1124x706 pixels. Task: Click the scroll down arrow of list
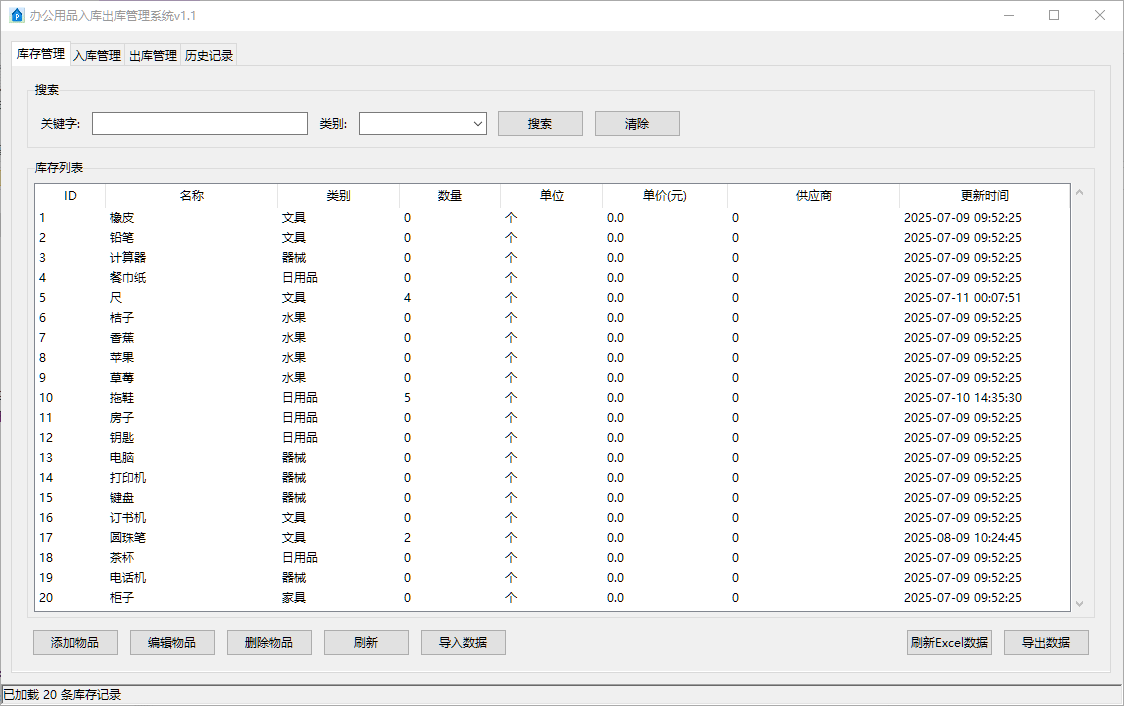coord(1080,604)
